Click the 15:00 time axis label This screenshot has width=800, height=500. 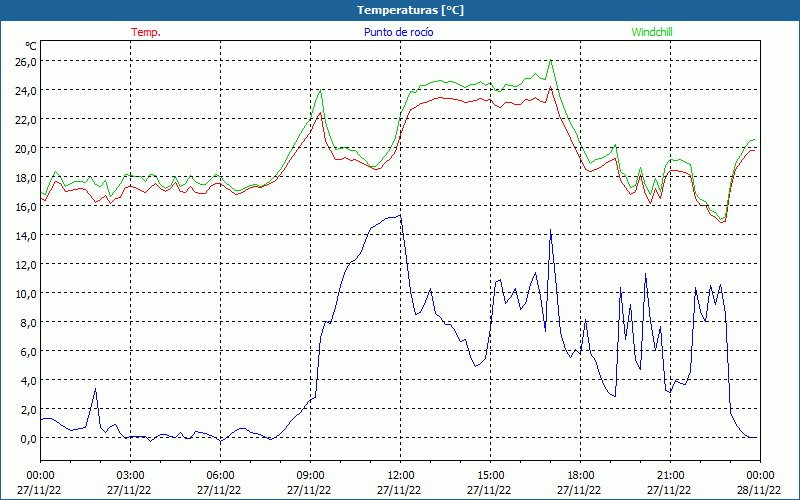click(x=490, y=476)
